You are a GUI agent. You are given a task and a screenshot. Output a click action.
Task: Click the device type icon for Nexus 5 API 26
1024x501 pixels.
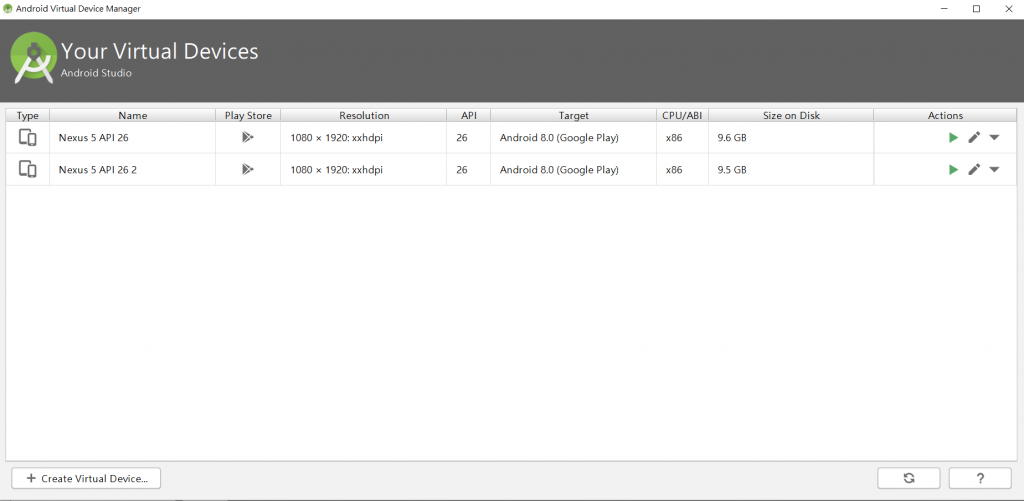27,137
